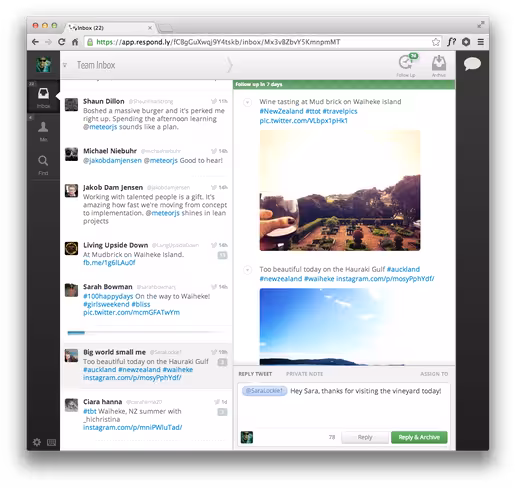Open the f? browser extension
The height and width of the screenshot is (488, 516).
point(451,42)
